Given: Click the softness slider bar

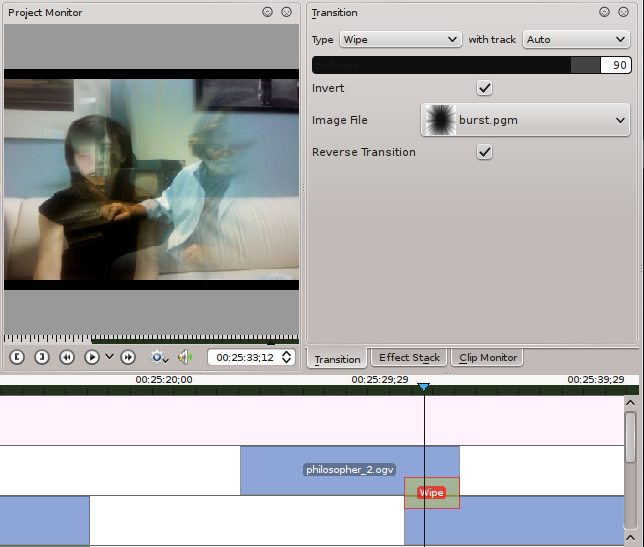Looking at the screenshot, I should (455, 64).
